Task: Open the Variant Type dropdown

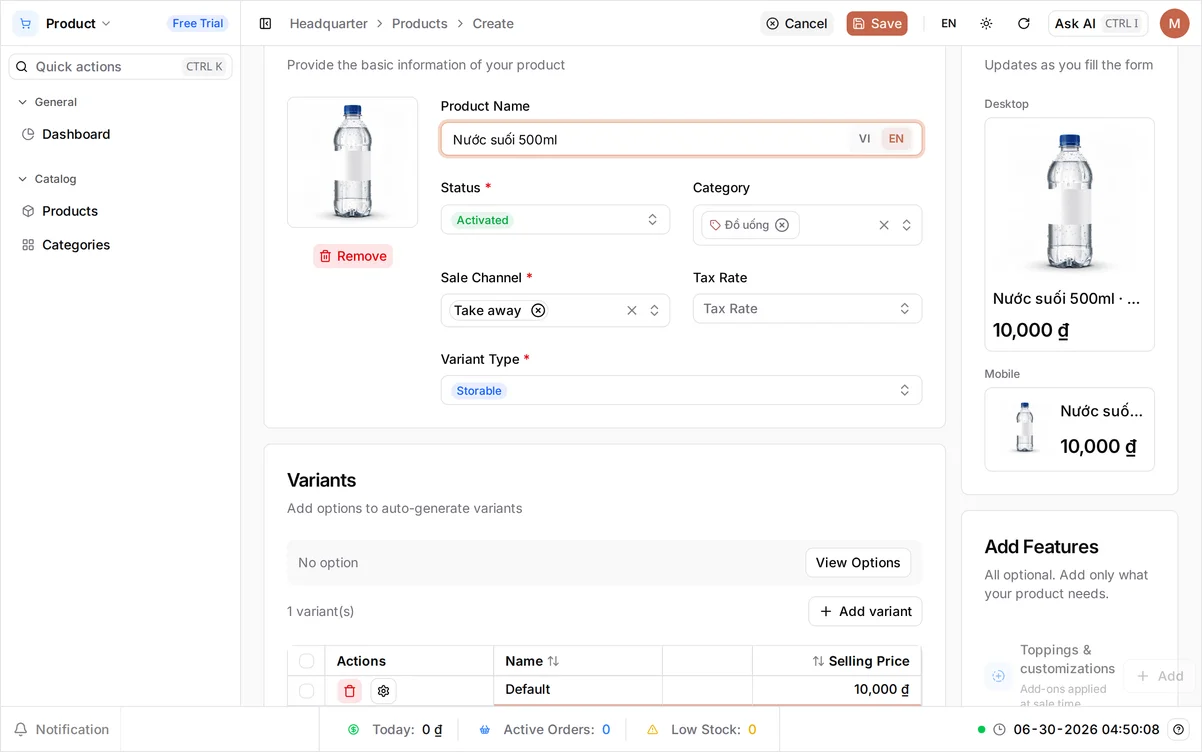Action: [x=681, y=390]
